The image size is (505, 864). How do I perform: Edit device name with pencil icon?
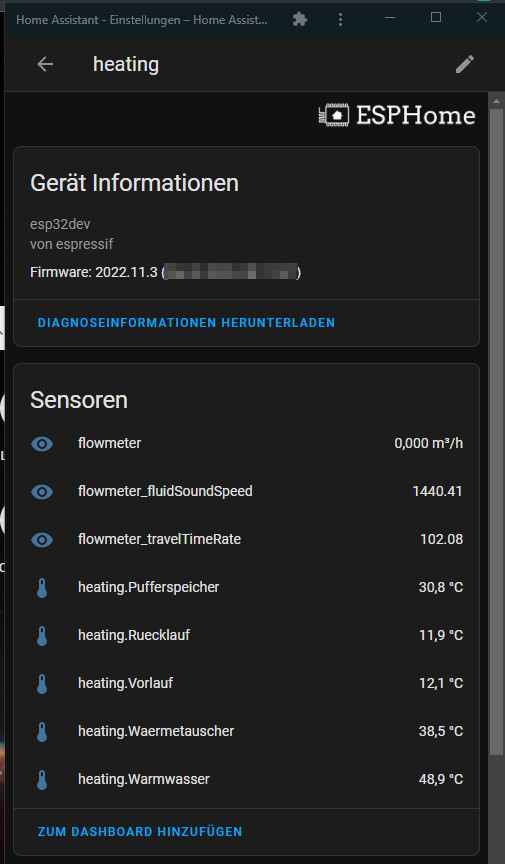click(x=465, y=64)
